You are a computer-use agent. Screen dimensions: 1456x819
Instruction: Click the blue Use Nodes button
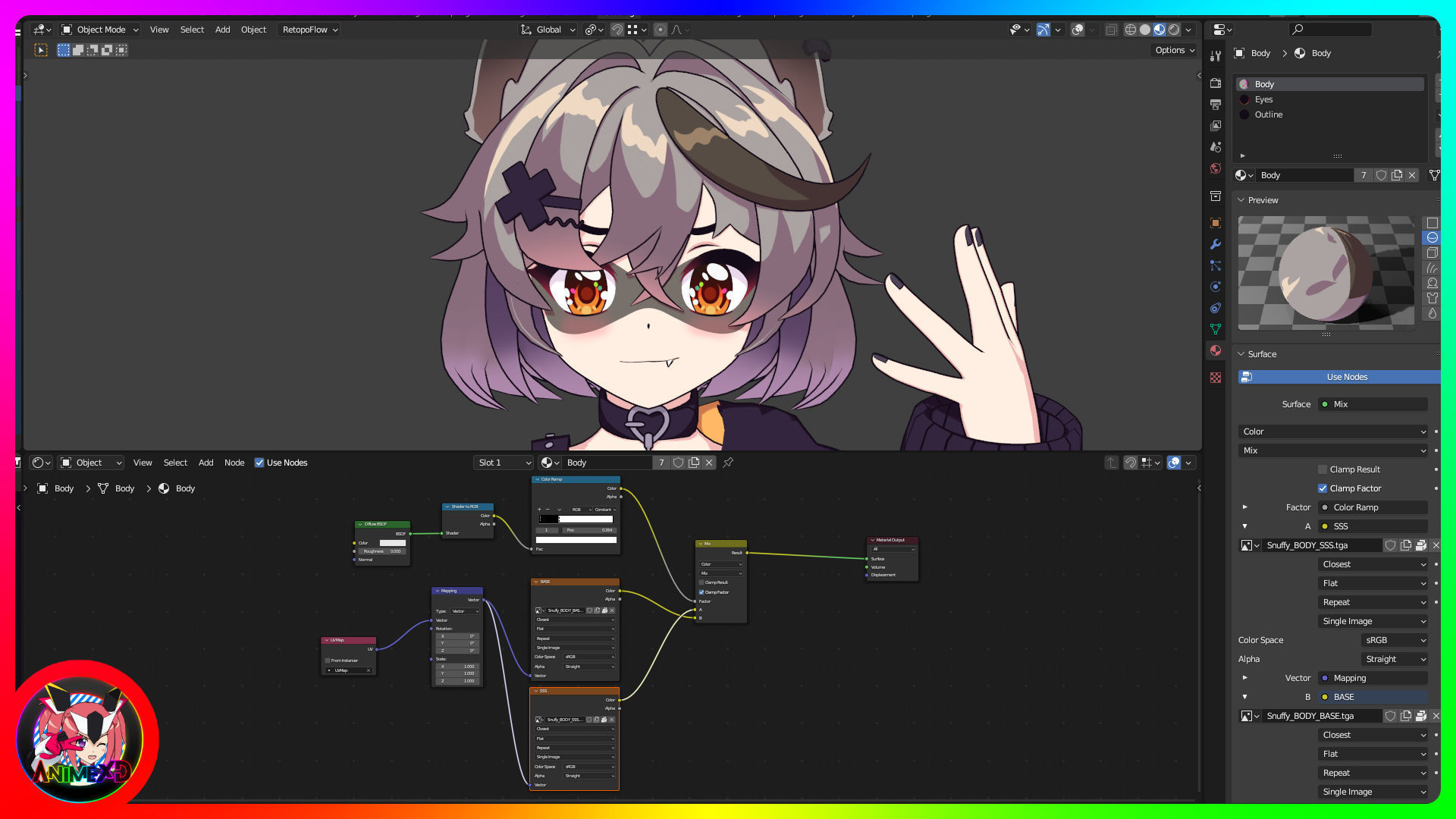(x=1346, y=377)
